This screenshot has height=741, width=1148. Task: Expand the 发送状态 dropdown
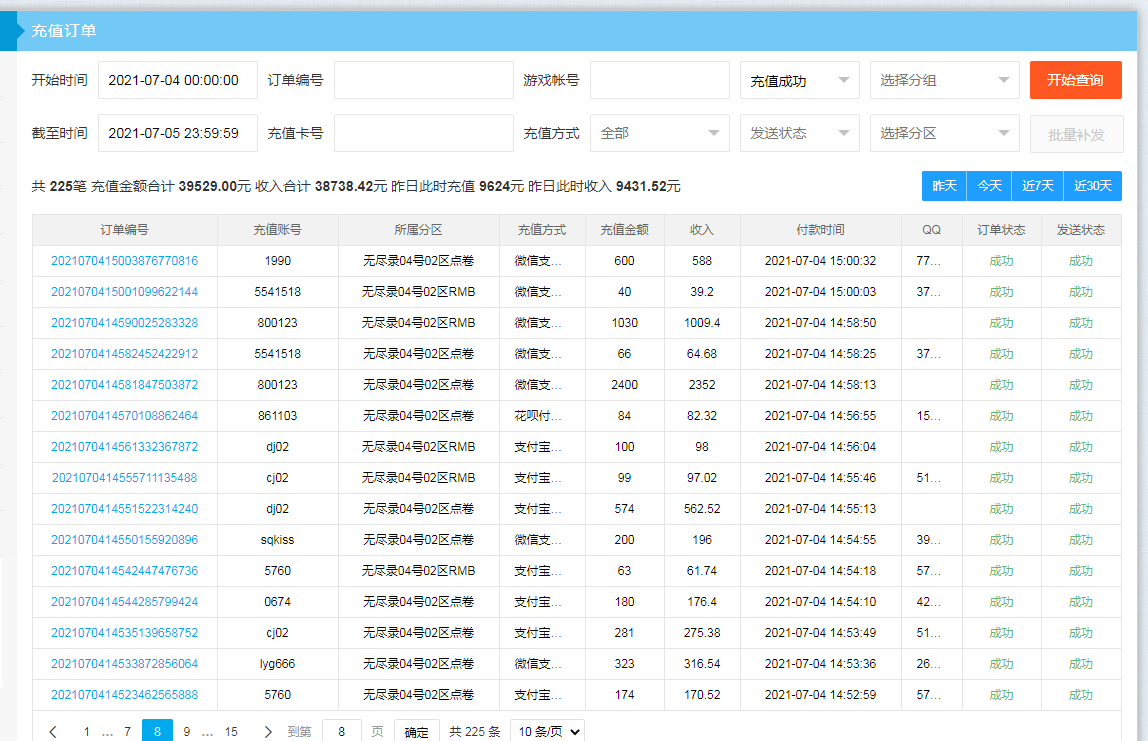[800, 133]
